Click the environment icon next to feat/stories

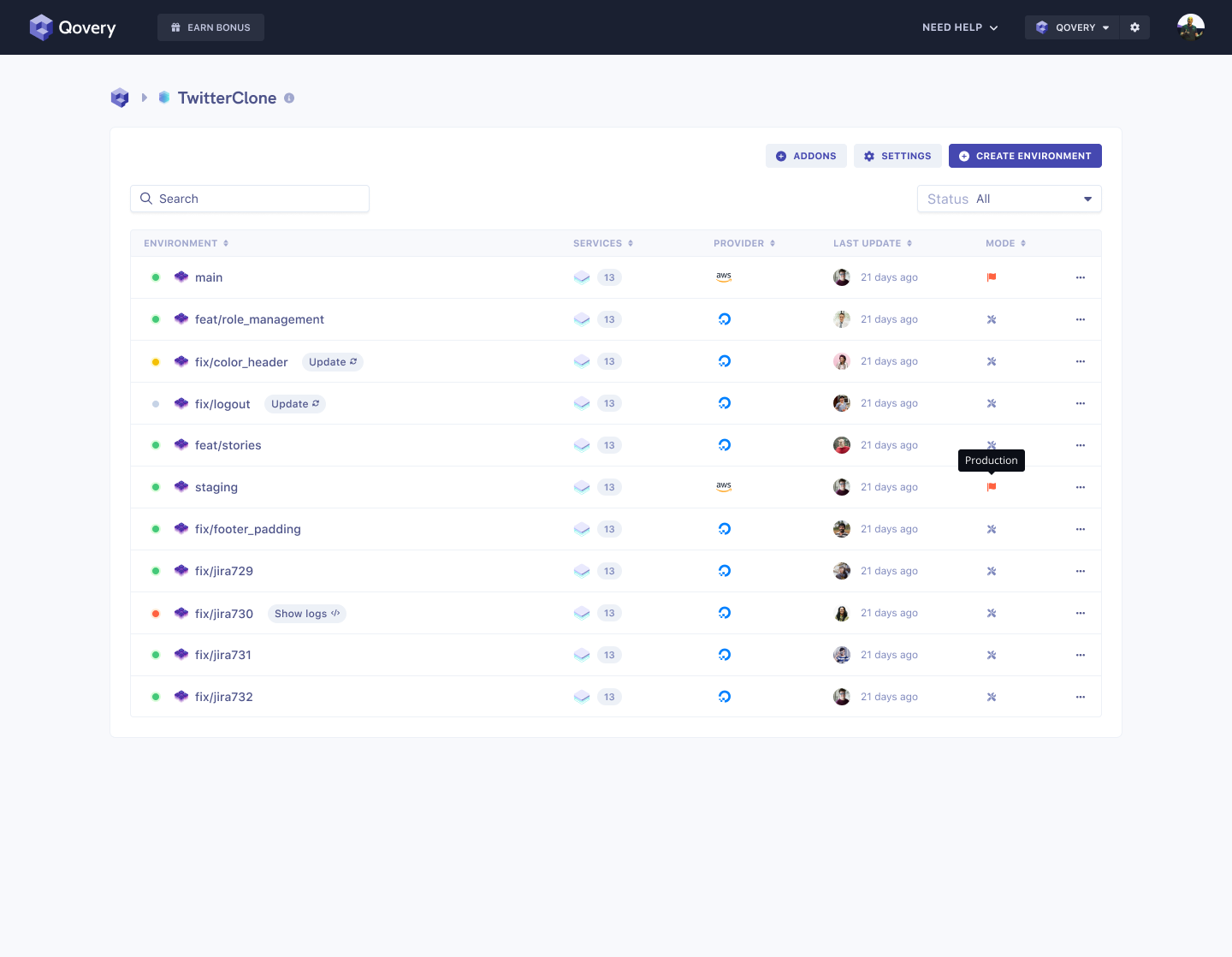tap(181, 445)
